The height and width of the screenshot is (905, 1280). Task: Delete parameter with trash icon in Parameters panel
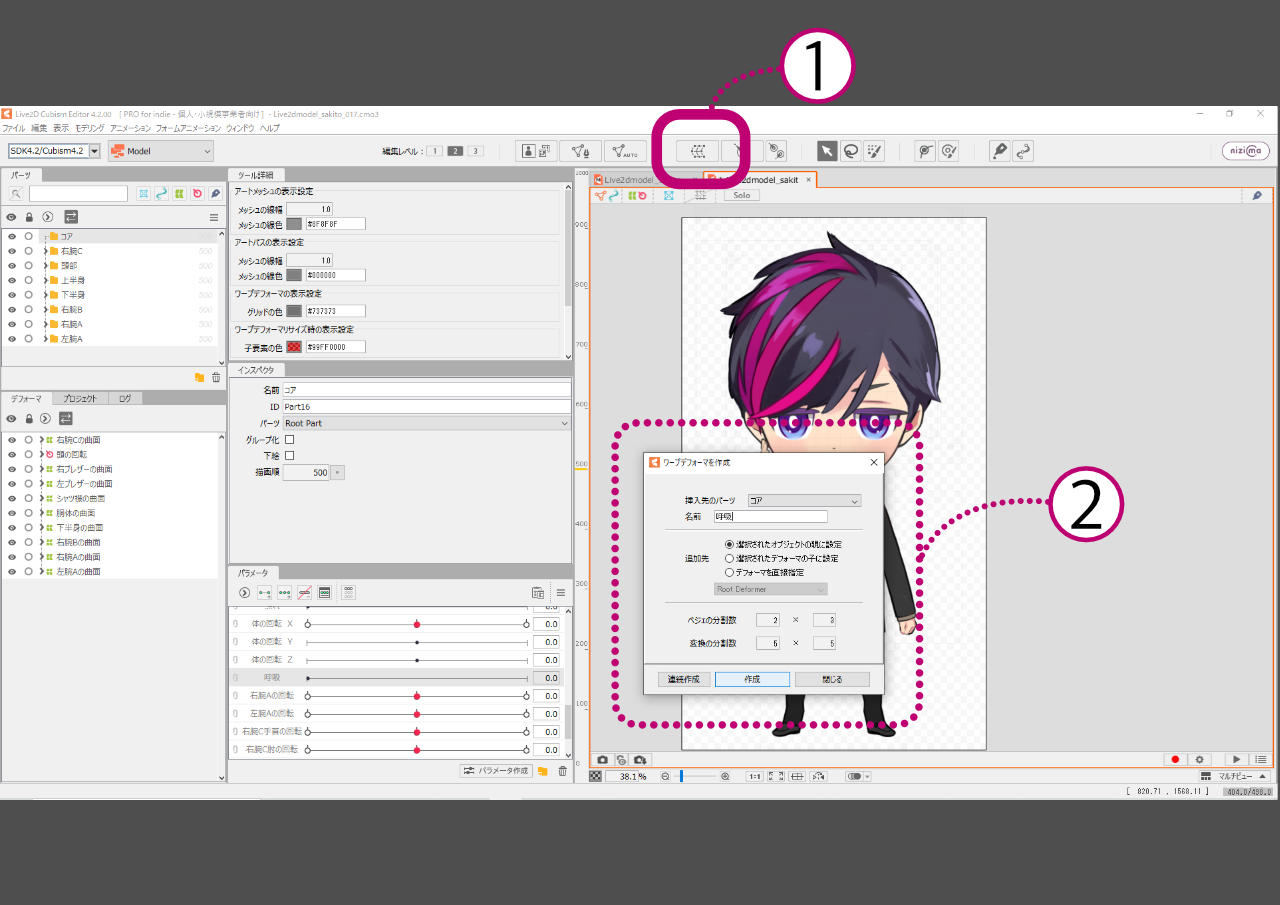pyautogui.click(x=562, y=771)
